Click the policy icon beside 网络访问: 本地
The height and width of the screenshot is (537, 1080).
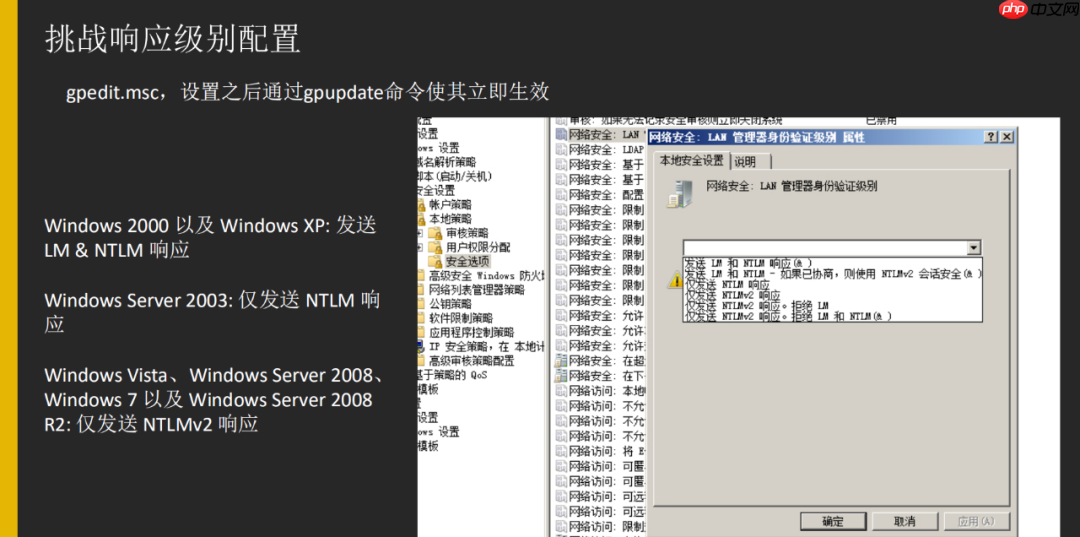(562, 390)
